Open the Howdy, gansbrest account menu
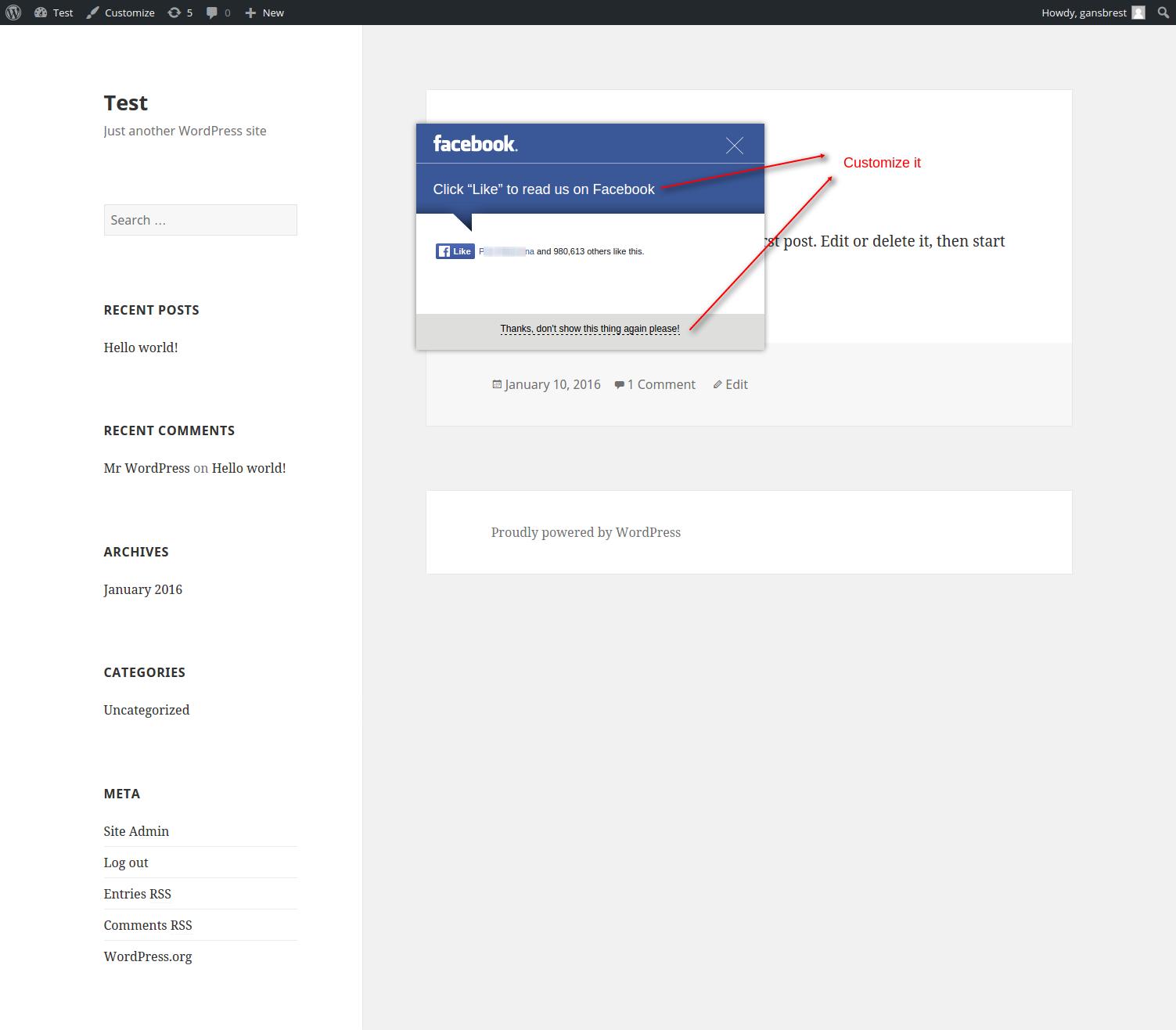This screenshot has height=1030, width=1176. [1092, 13]
